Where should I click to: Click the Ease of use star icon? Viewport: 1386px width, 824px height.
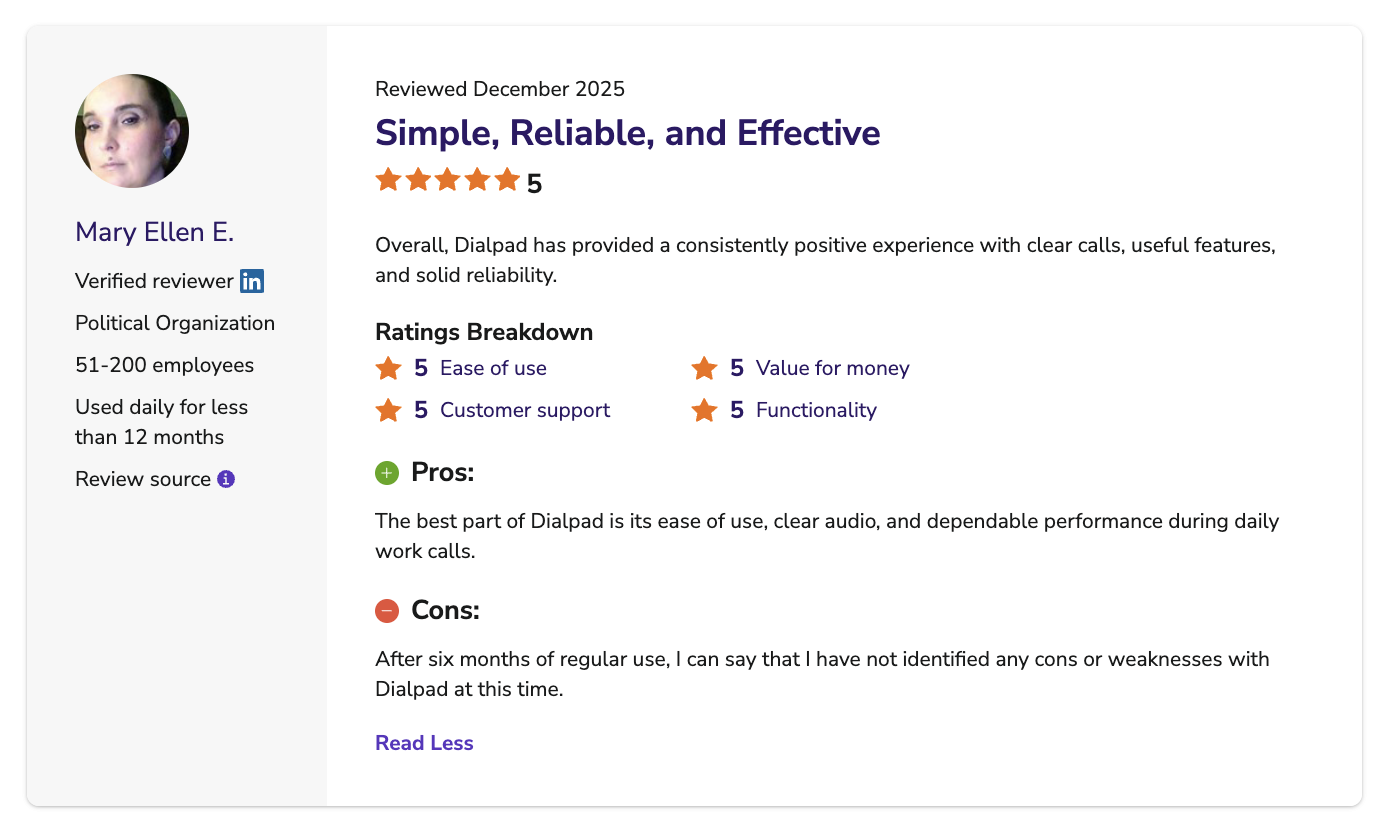click(388, 368)
